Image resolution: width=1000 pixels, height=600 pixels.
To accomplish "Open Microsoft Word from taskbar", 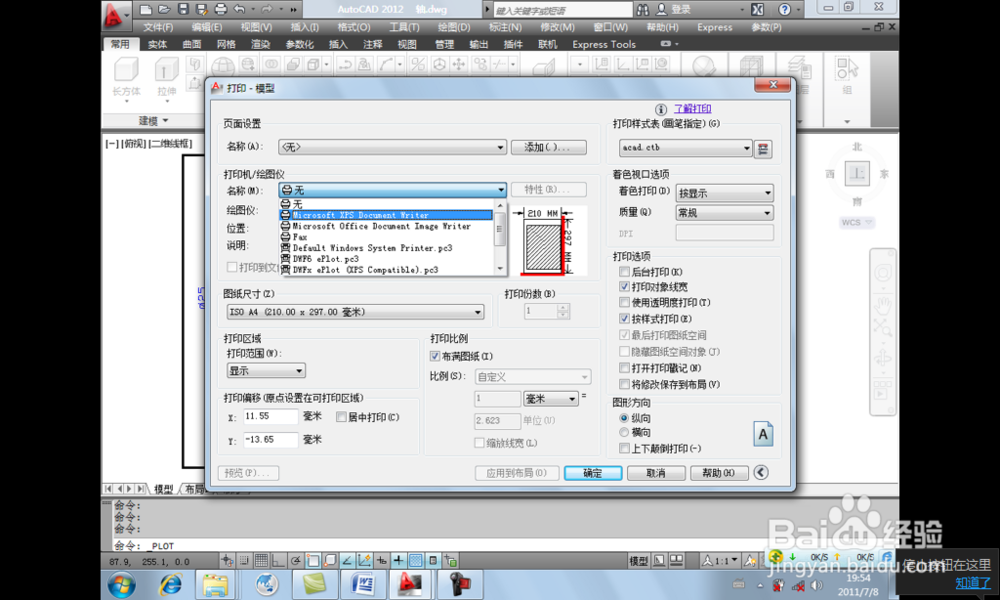I will [x=362, y=584].
